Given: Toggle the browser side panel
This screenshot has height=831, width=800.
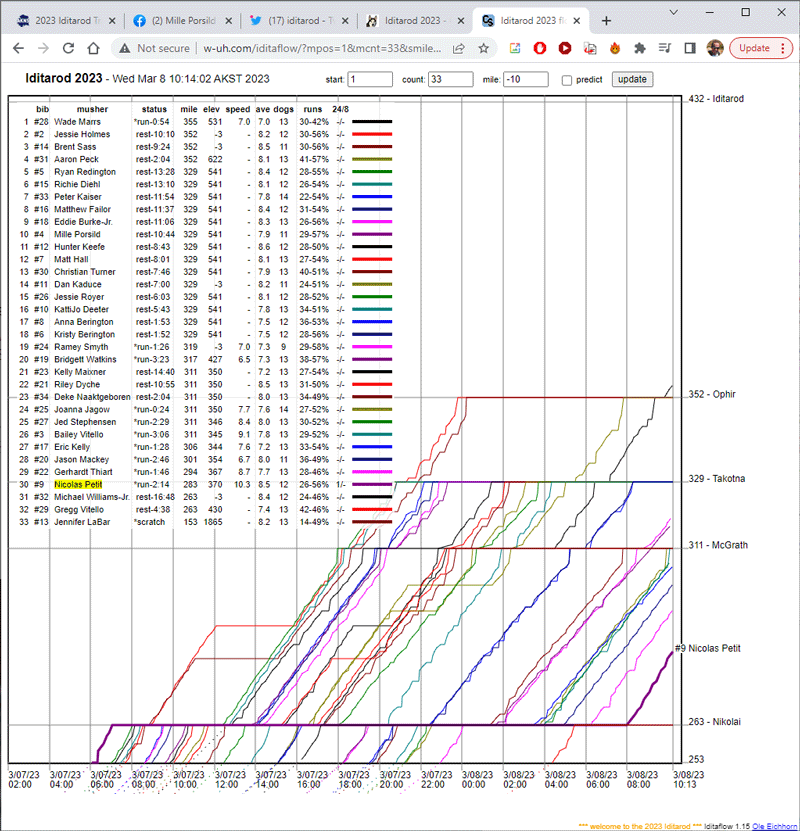Looking at the screenshot, I should (x=690, y=48).
